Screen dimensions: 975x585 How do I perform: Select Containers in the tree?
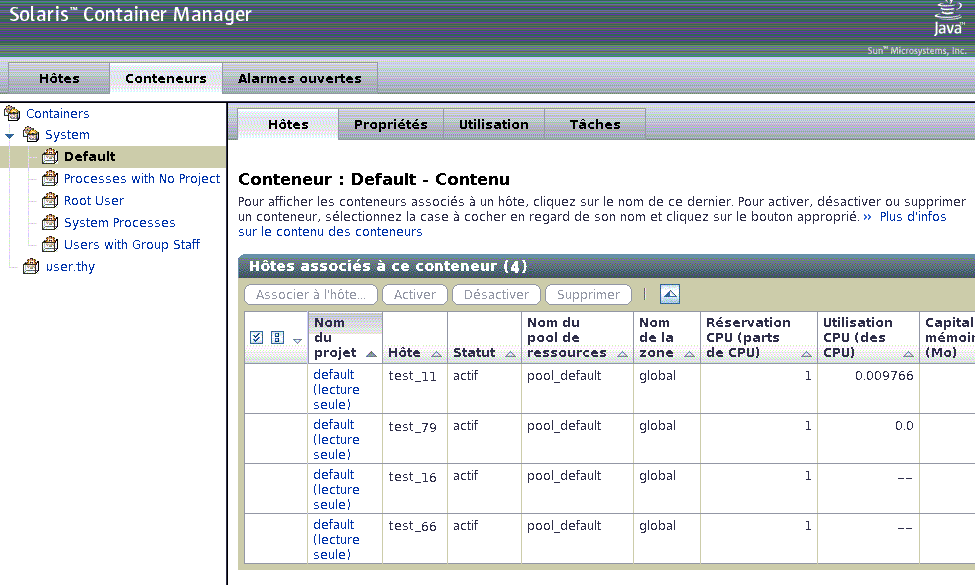coord(58,113)
